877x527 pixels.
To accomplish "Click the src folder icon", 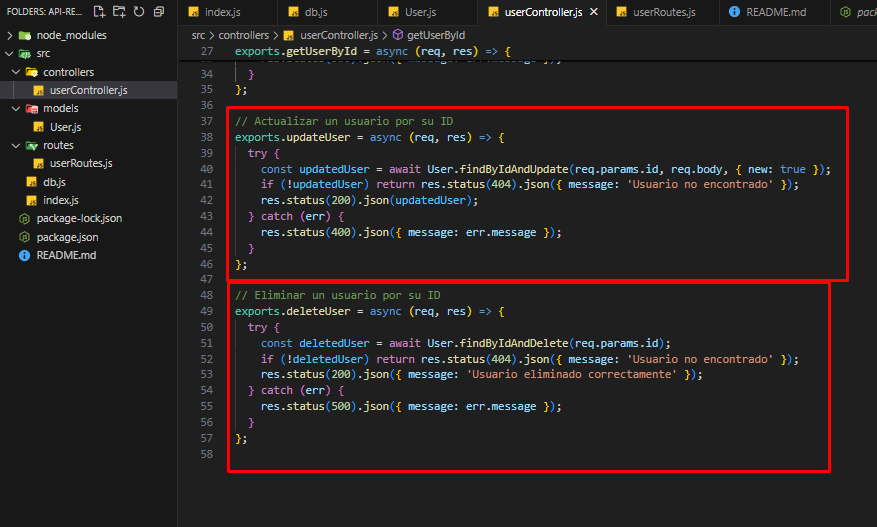I will (25, 54).
